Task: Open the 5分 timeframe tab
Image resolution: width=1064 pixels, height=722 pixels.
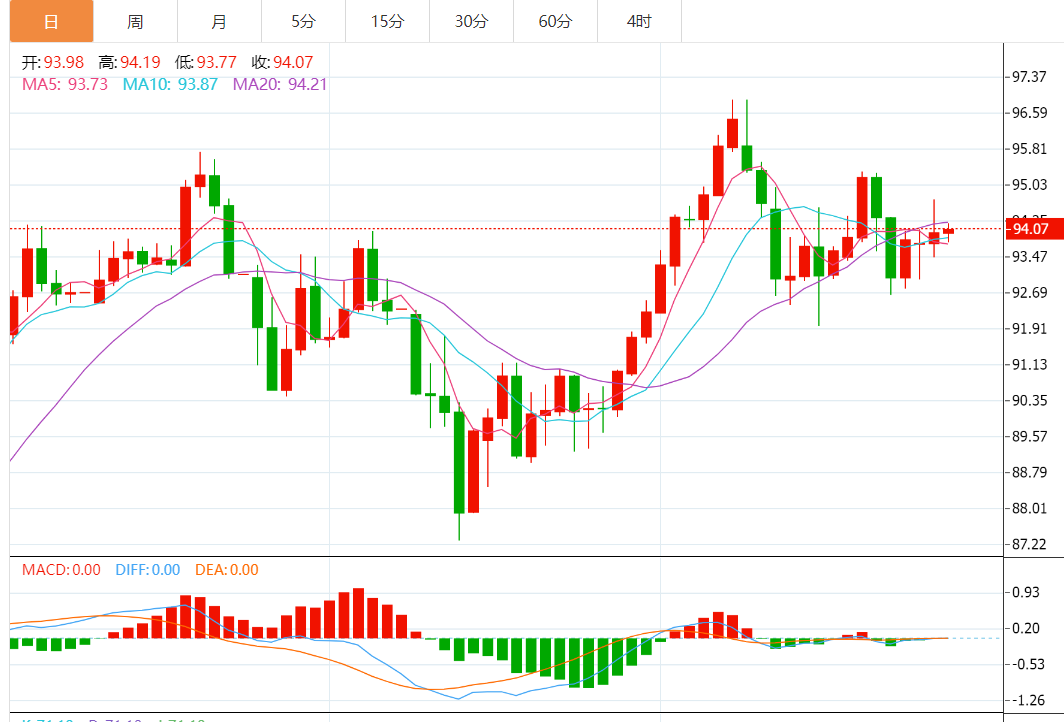Action: click(303, 22)
